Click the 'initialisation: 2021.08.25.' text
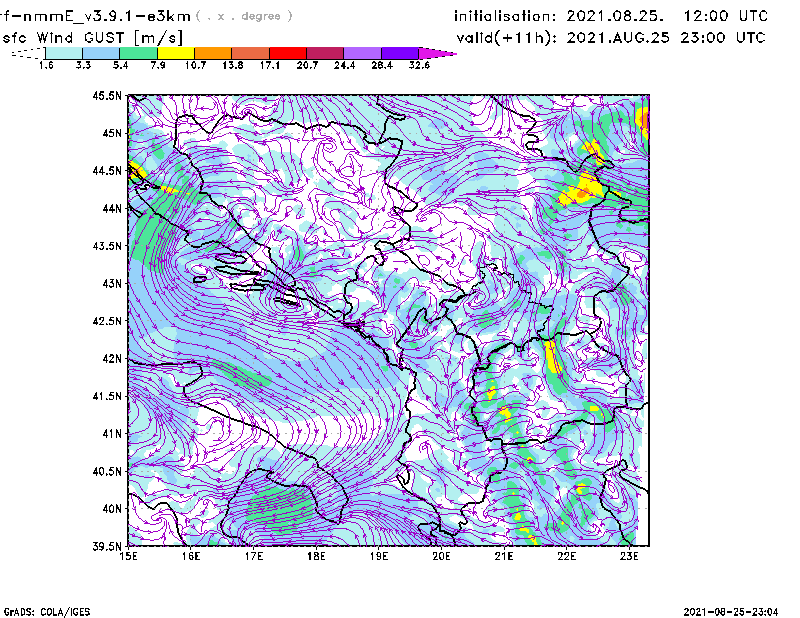Image resolution: width=800 pixels, height=618 pixels. [559, 16]
